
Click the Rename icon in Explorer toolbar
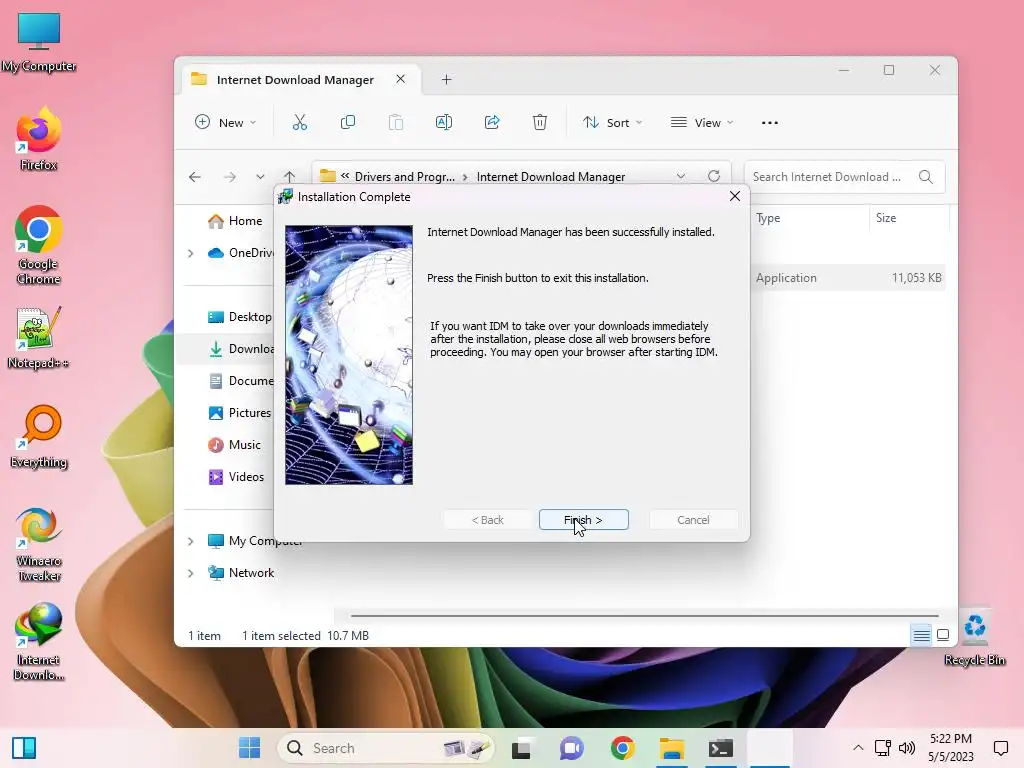(444, 122)
